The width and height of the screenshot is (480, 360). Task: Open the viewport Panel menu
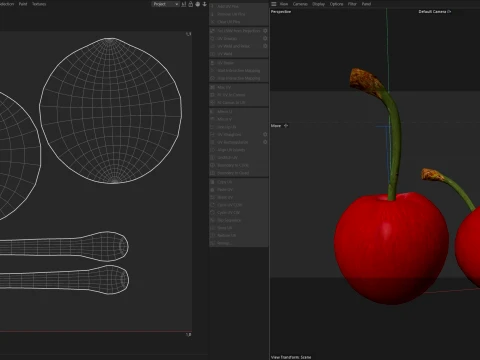366,4
